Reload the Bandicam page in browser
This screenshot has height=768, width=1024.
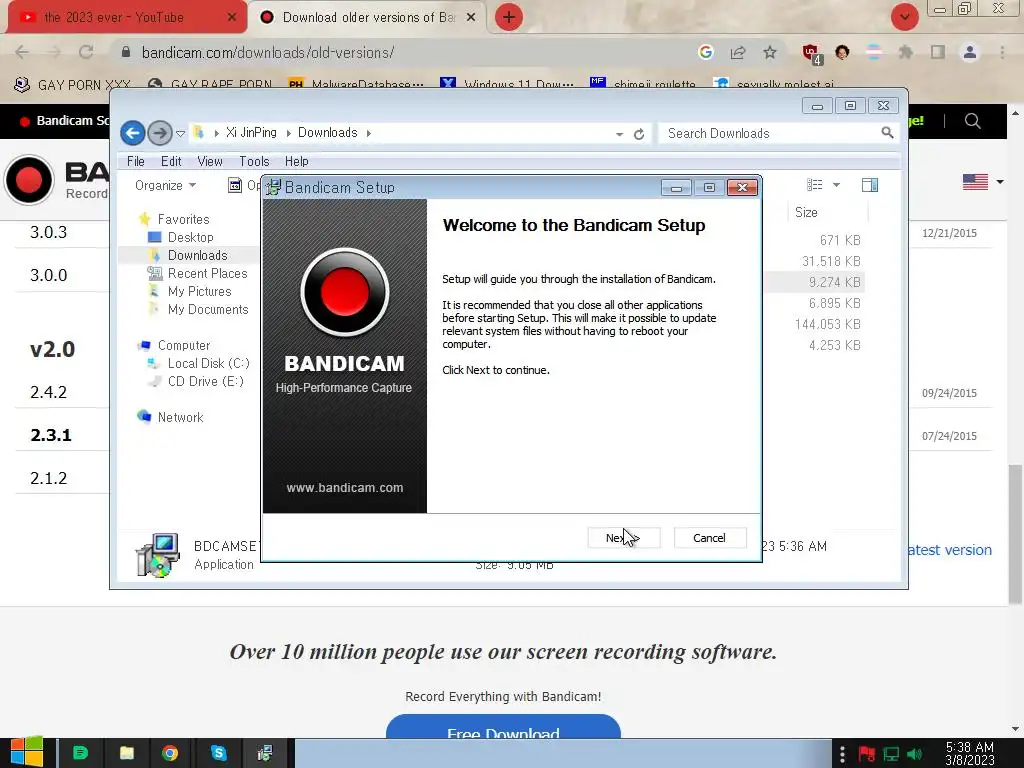coord(86,52)
